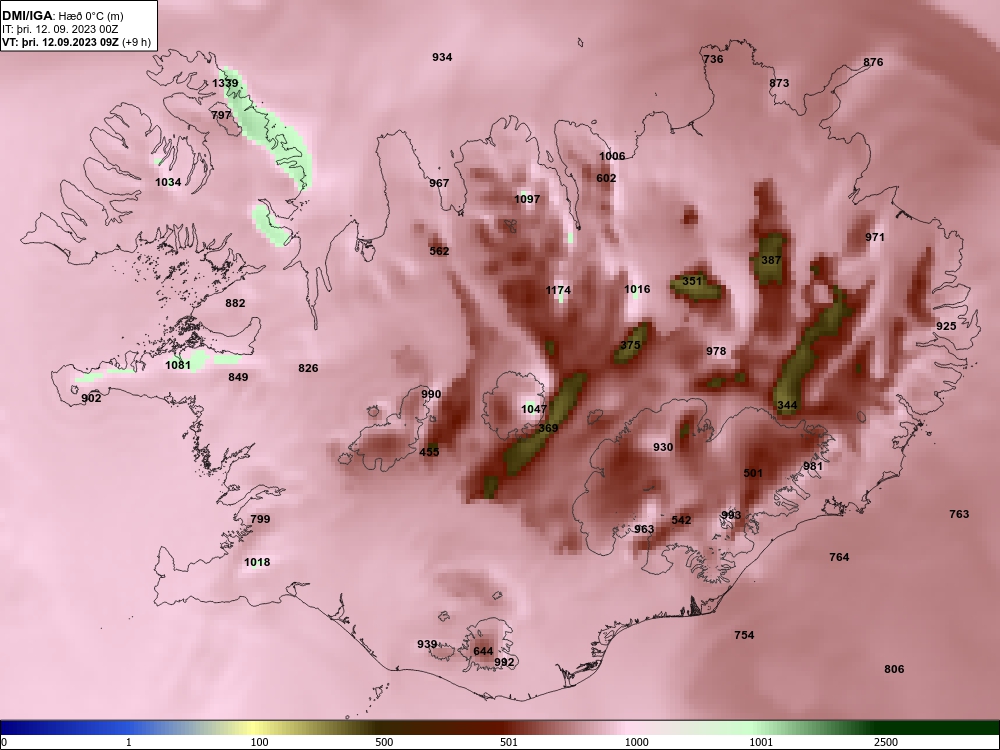The width and height of the screenshot is (1000, 750).
Task: Click the 993 value label
Action: 731,515
